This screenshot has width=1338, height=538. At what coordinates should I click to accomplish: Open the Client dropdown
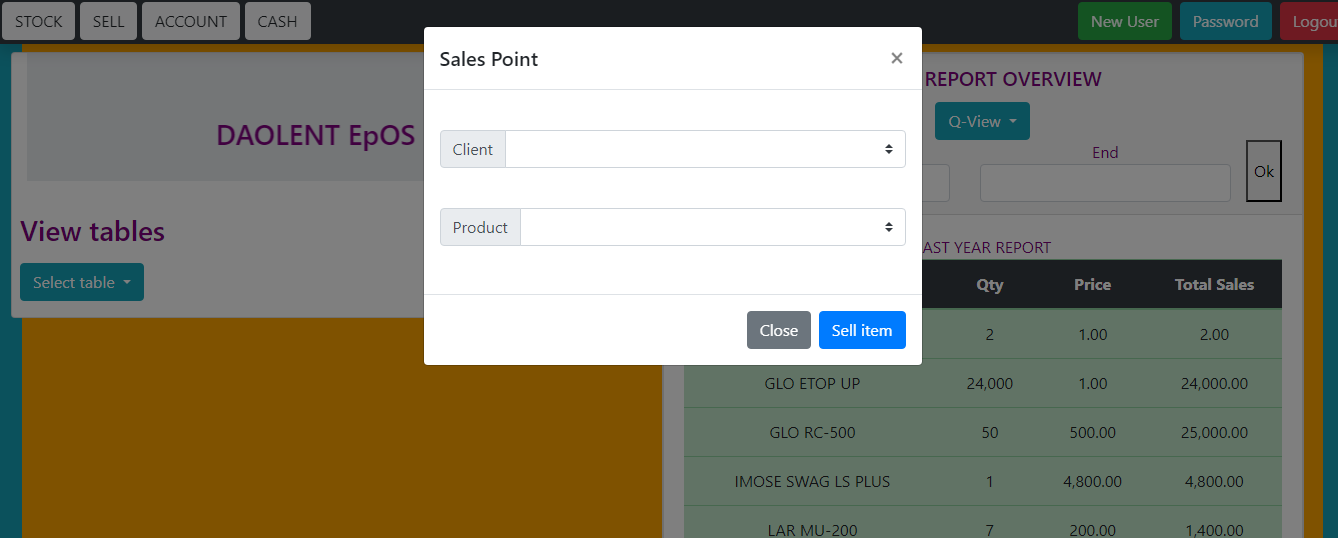click(705, 149)
